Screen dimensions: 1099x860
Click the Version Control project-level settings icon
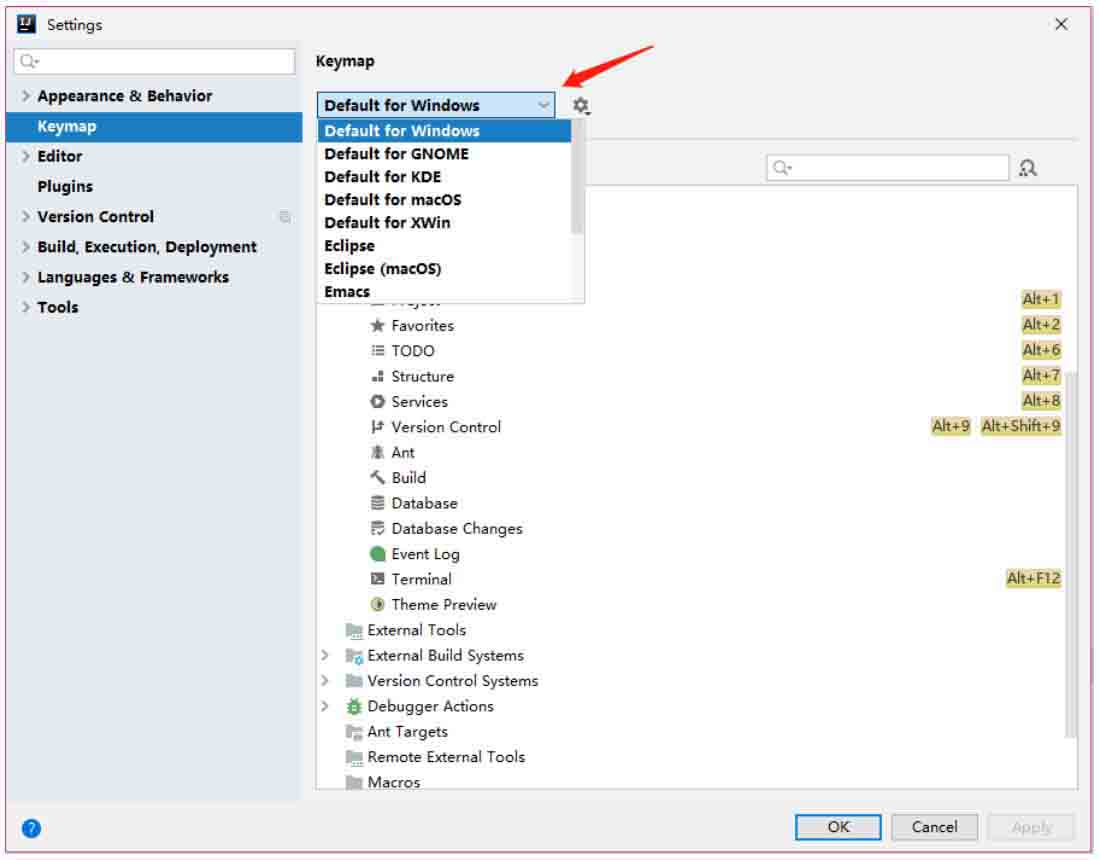(x=285, y=217)
